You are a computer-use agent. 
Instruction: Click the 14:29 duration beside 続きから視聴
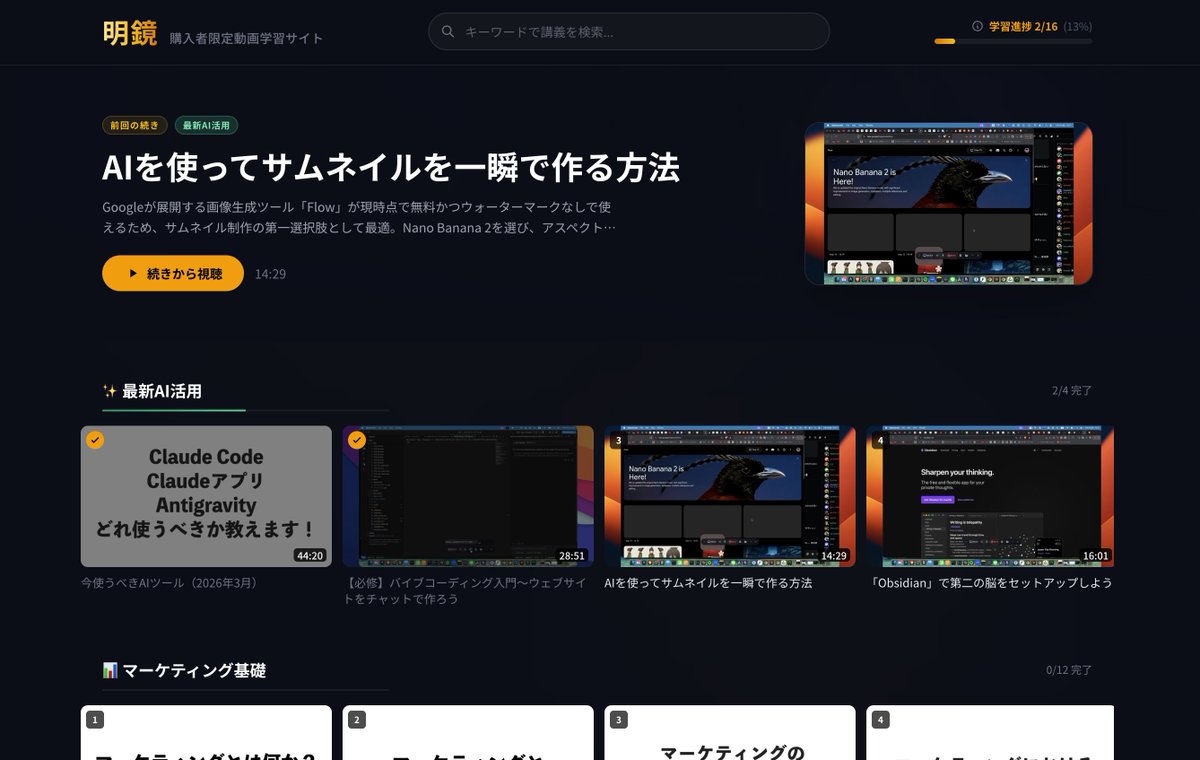[x=270, y=273]
